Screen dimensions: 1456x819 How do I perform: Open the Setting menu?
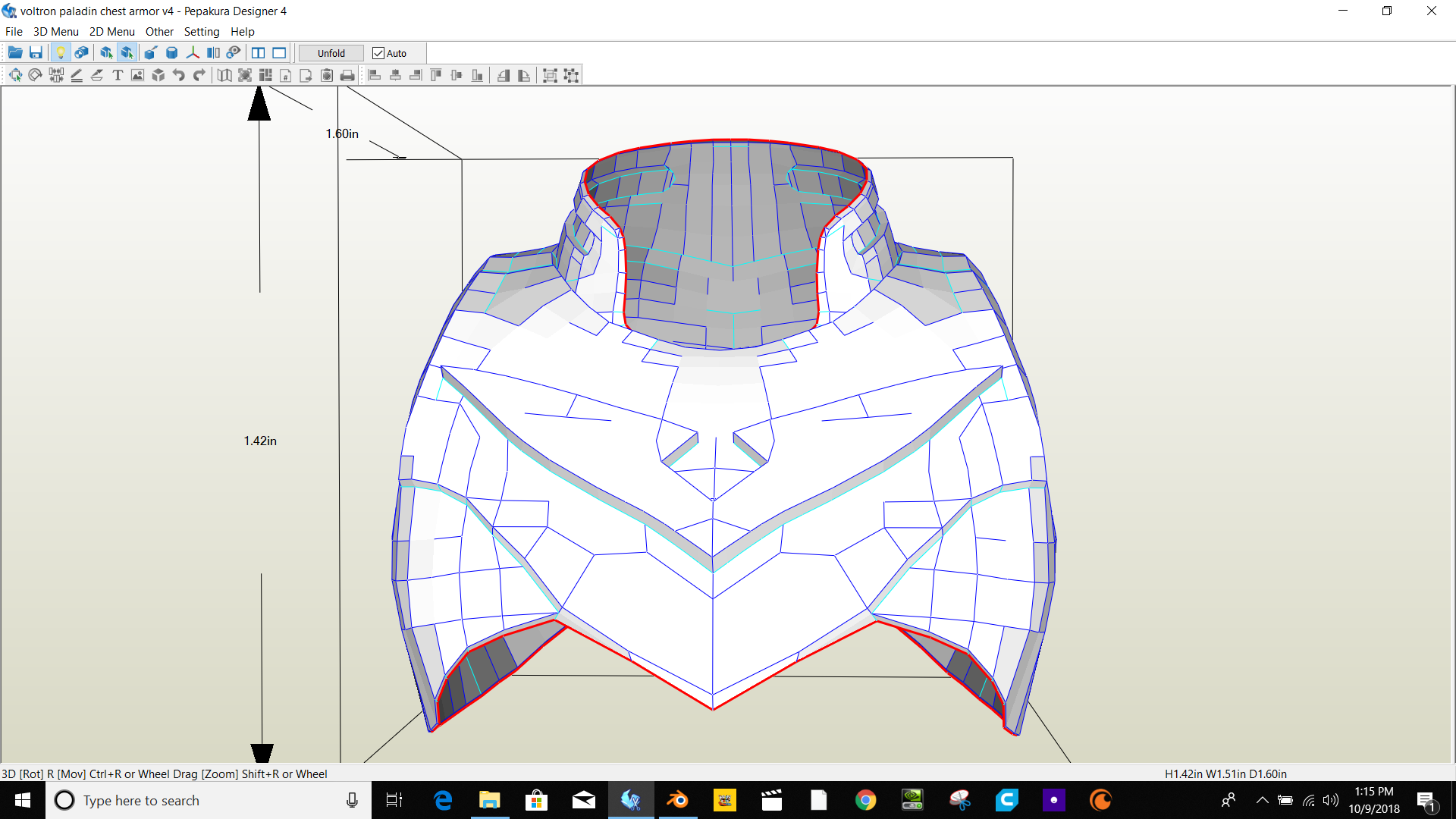pyautogui.click(x=201, y=32)
